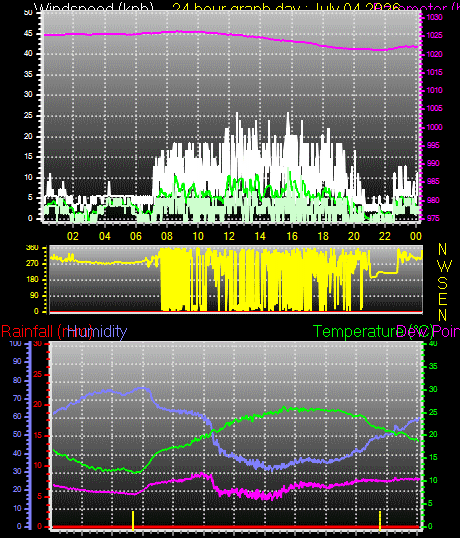The height and width of the screenshot is (538, 460).
Task: Click the '70' tick on the blue humidity axis
Action: 17,398
